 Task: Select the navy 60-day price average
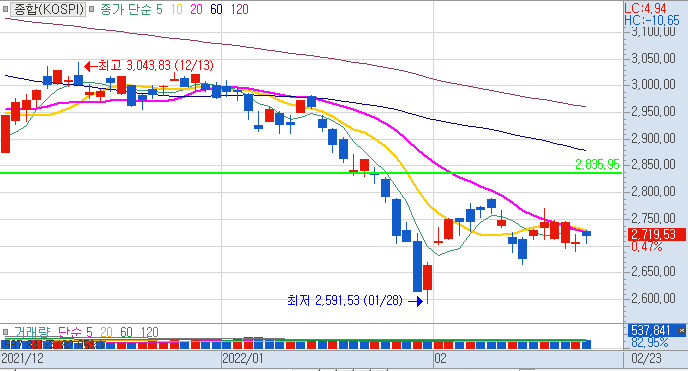216,9
